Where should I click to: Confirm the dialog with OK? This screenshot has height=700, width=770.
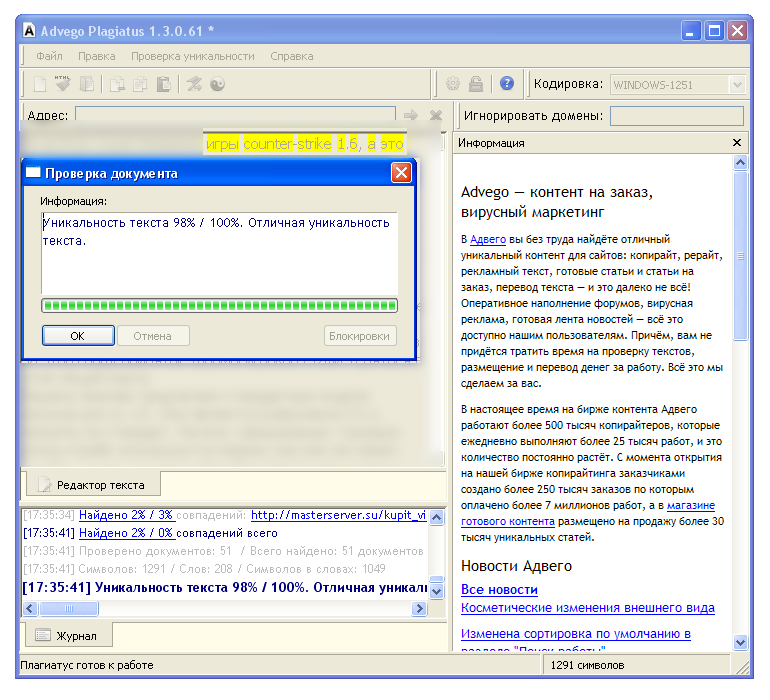78,336
